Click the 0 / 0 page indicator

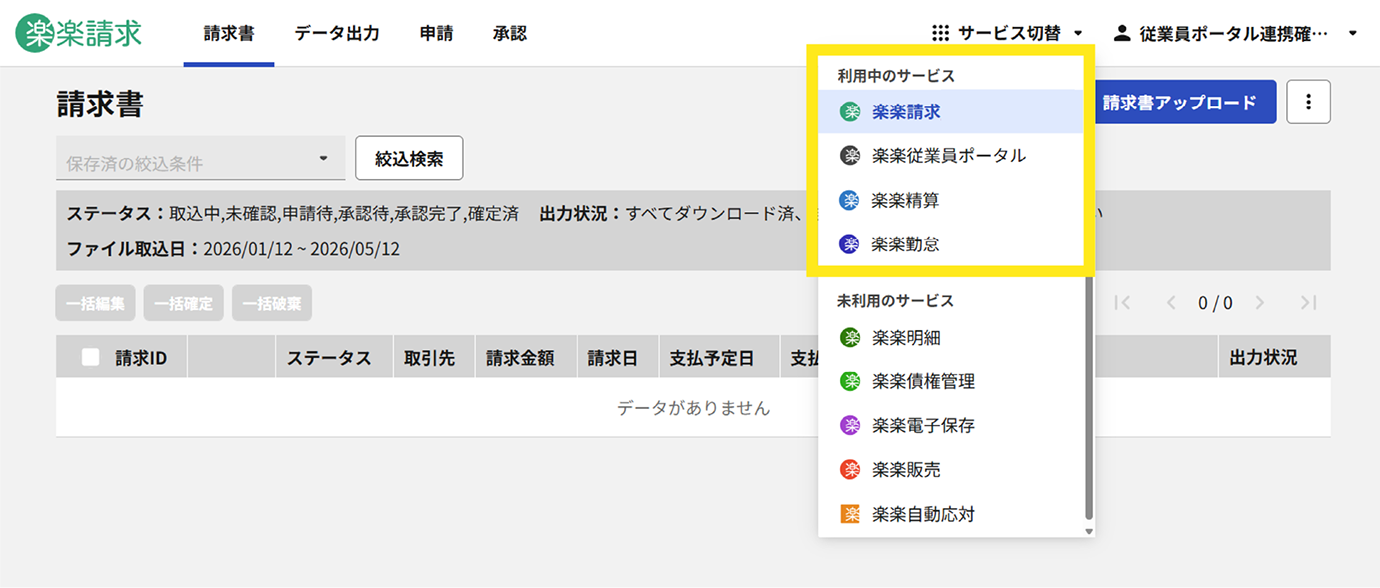coord(1215,303)
